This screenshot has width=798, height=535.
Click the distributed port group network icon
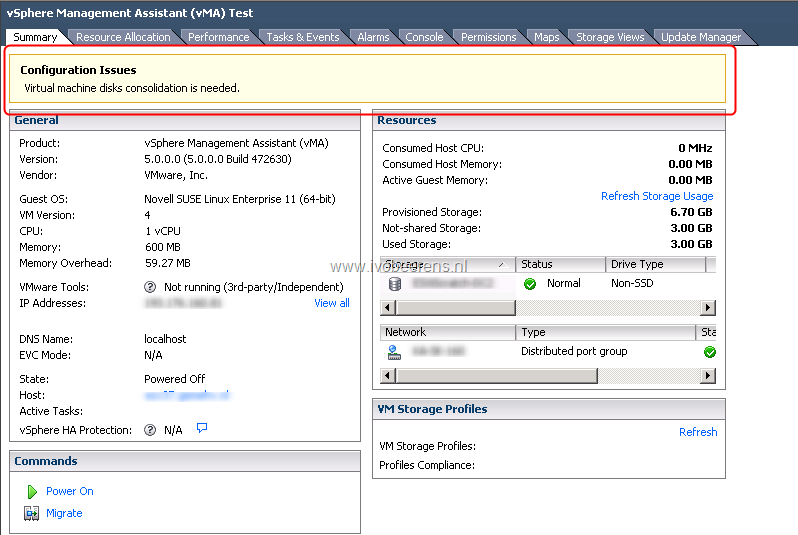click(x=394, y=352)
